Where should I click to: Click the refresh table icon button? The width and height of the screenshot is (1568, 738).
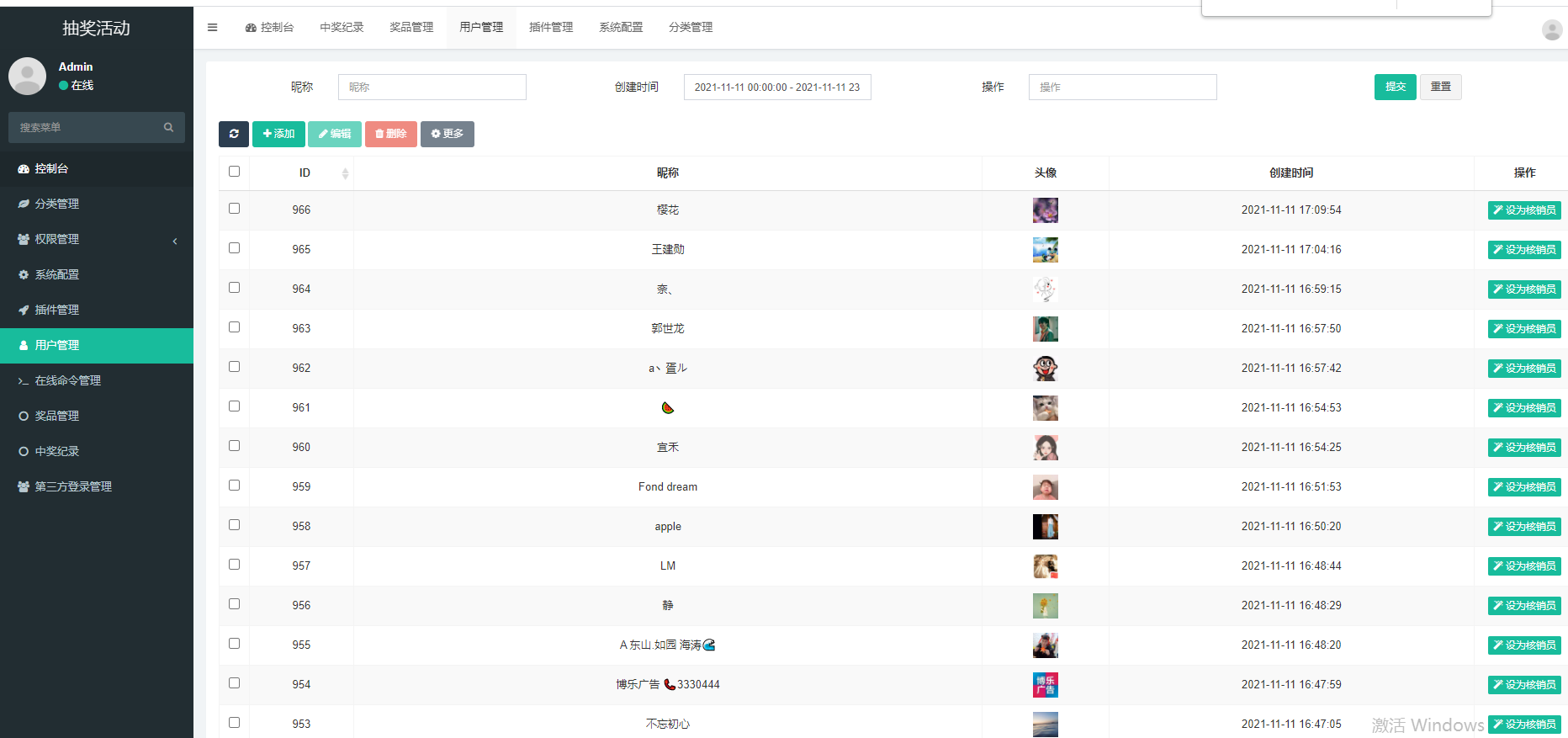tap(234, 134)
